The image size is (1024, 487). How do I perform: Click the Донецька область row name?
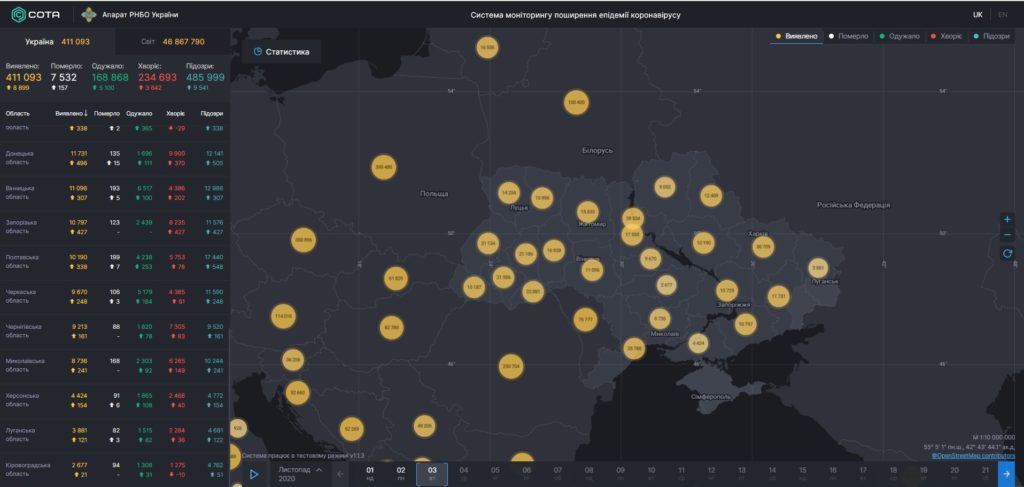pos(20,157)
